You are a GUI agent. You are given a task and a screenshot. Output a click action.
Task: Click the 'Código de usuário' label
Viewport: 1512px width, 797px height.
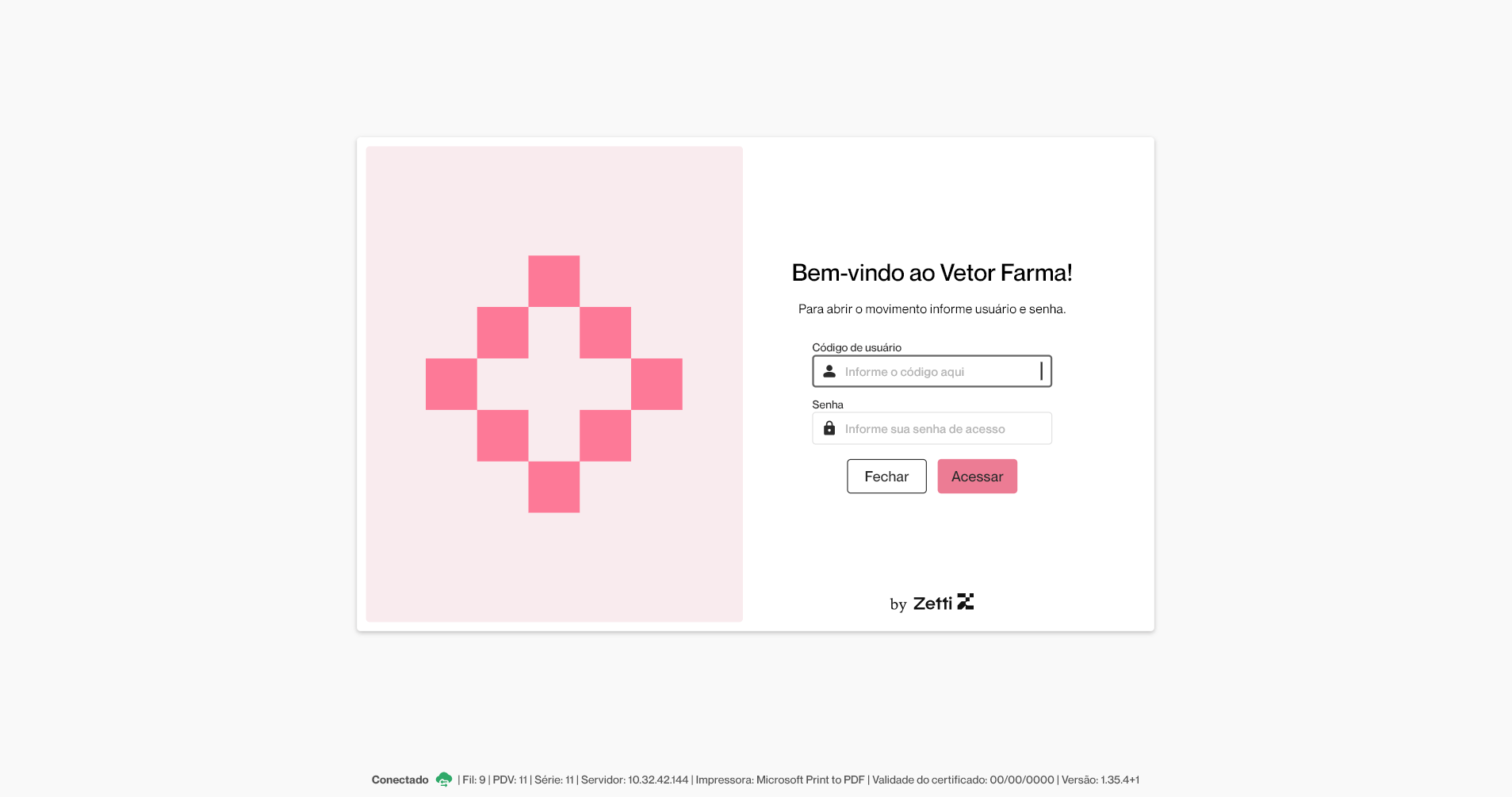pos(856,347)
